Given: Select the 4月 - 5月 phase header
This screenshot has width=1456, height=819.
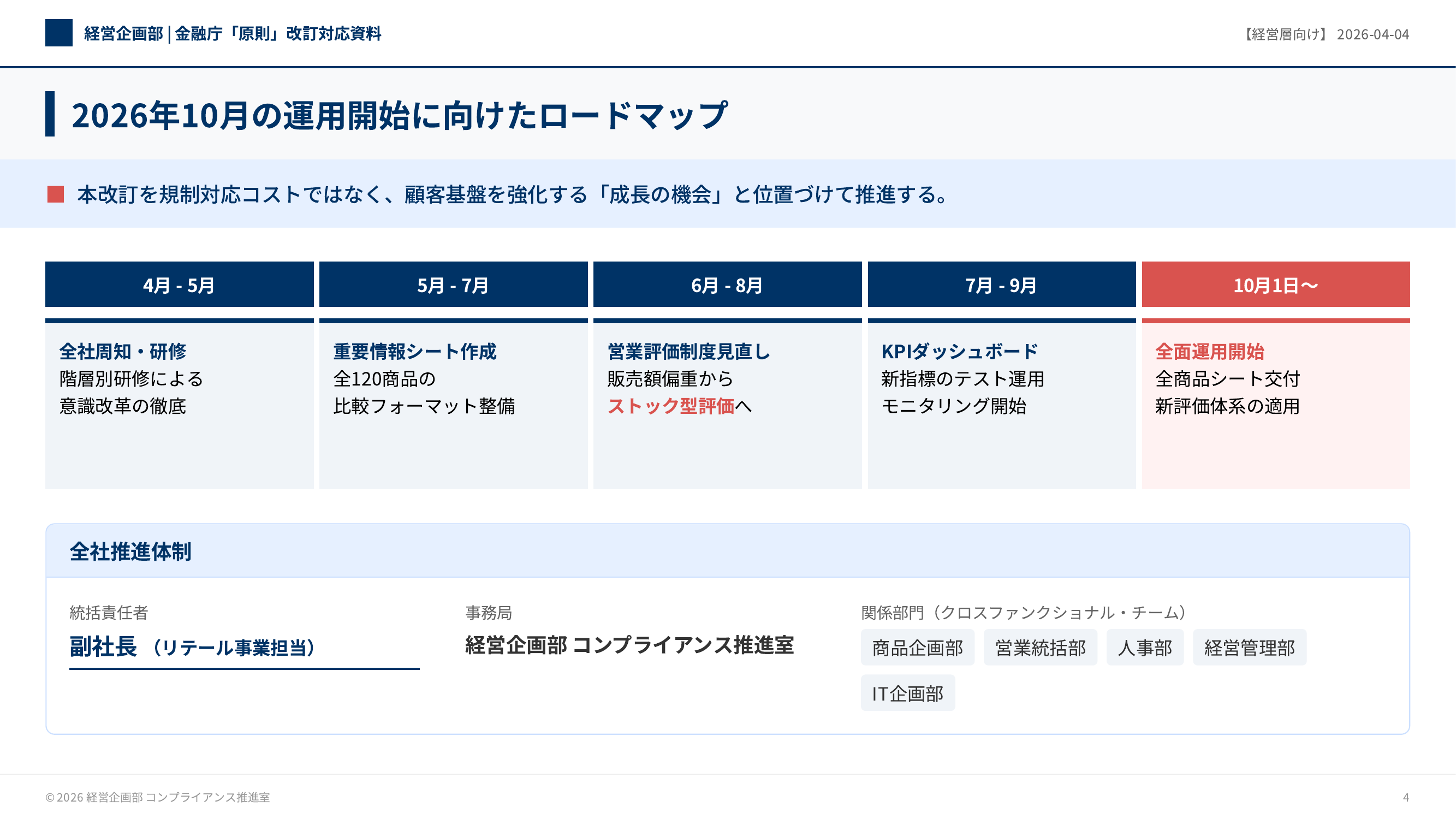Looking at the screenshot, I should click(x=179, y=285).
